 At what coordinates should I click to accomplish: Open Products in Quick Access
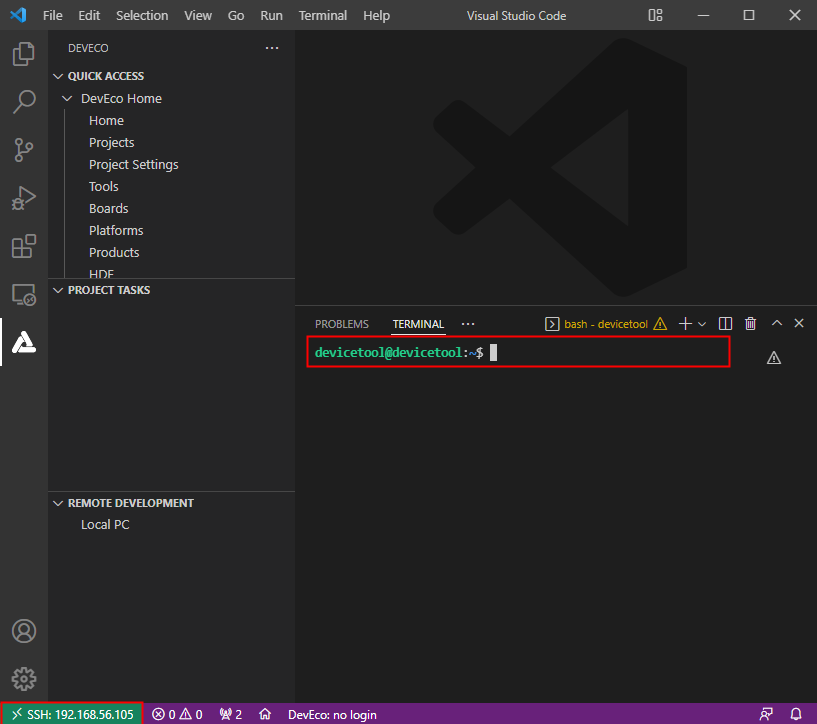114,253
